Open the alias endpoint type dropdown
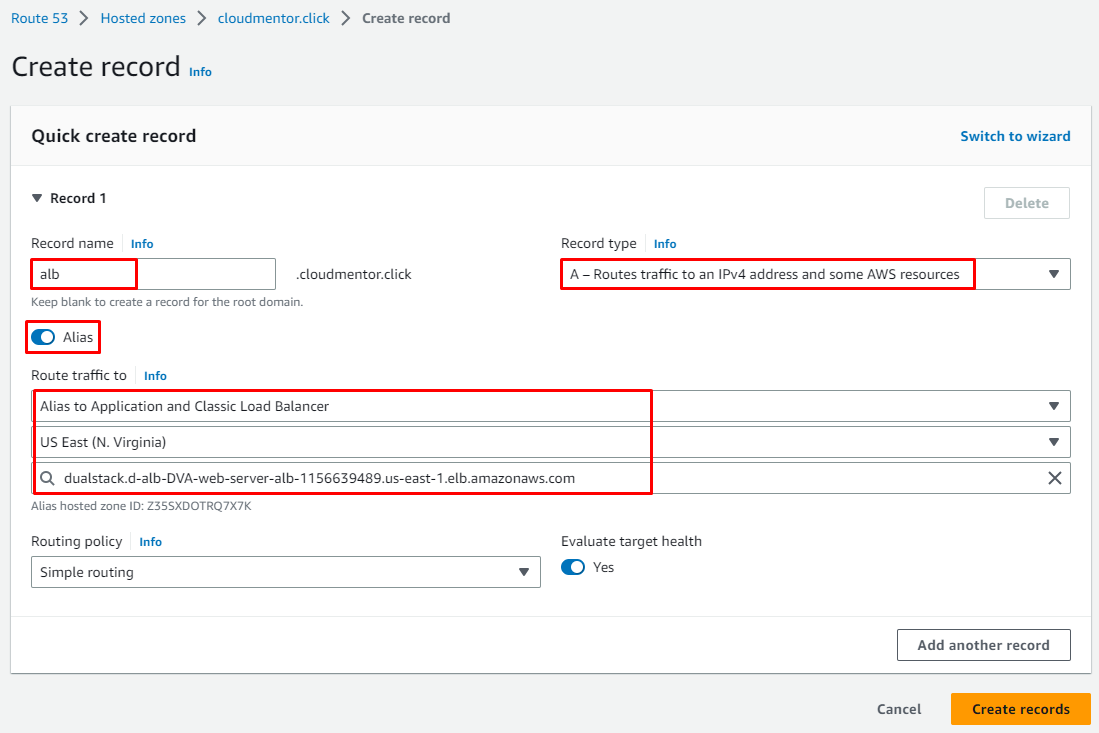The height and width of the screenshot is (733, 1099). coord(550,406)
